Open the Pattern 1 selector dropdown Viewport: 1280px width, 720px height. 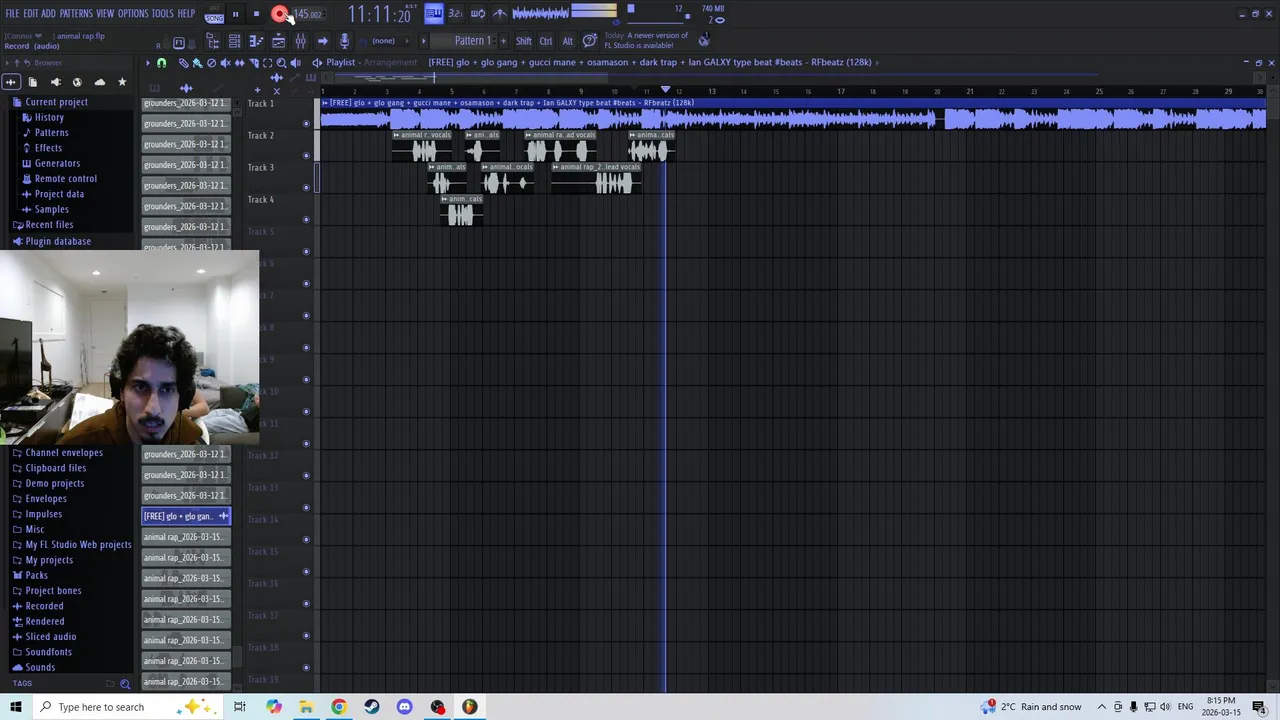[x=471, y=41]
